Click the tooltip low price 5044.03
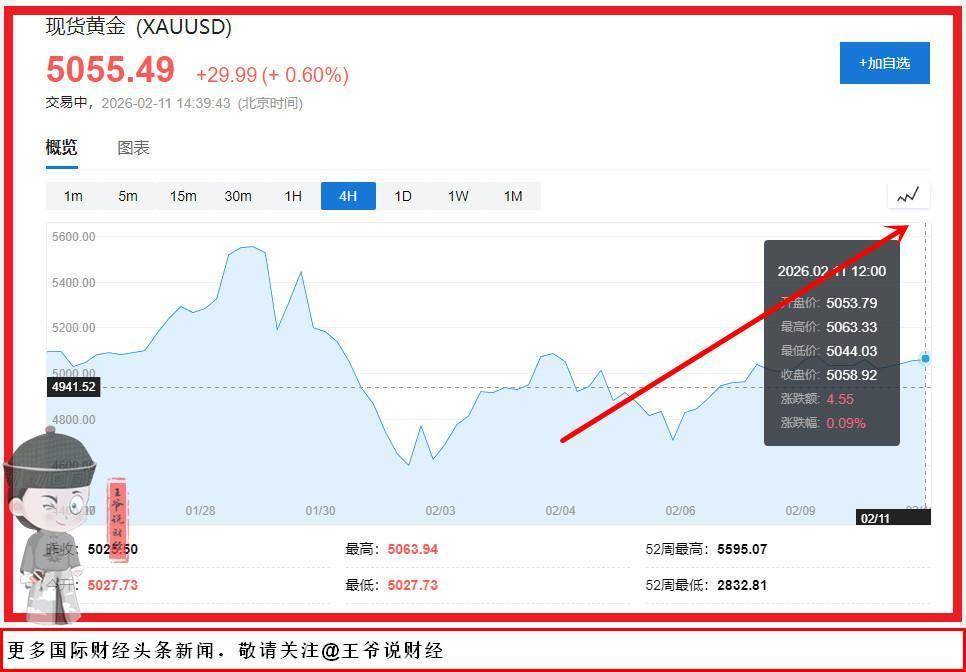The width and height of the screenshot is (966, 672). point(851,351)
